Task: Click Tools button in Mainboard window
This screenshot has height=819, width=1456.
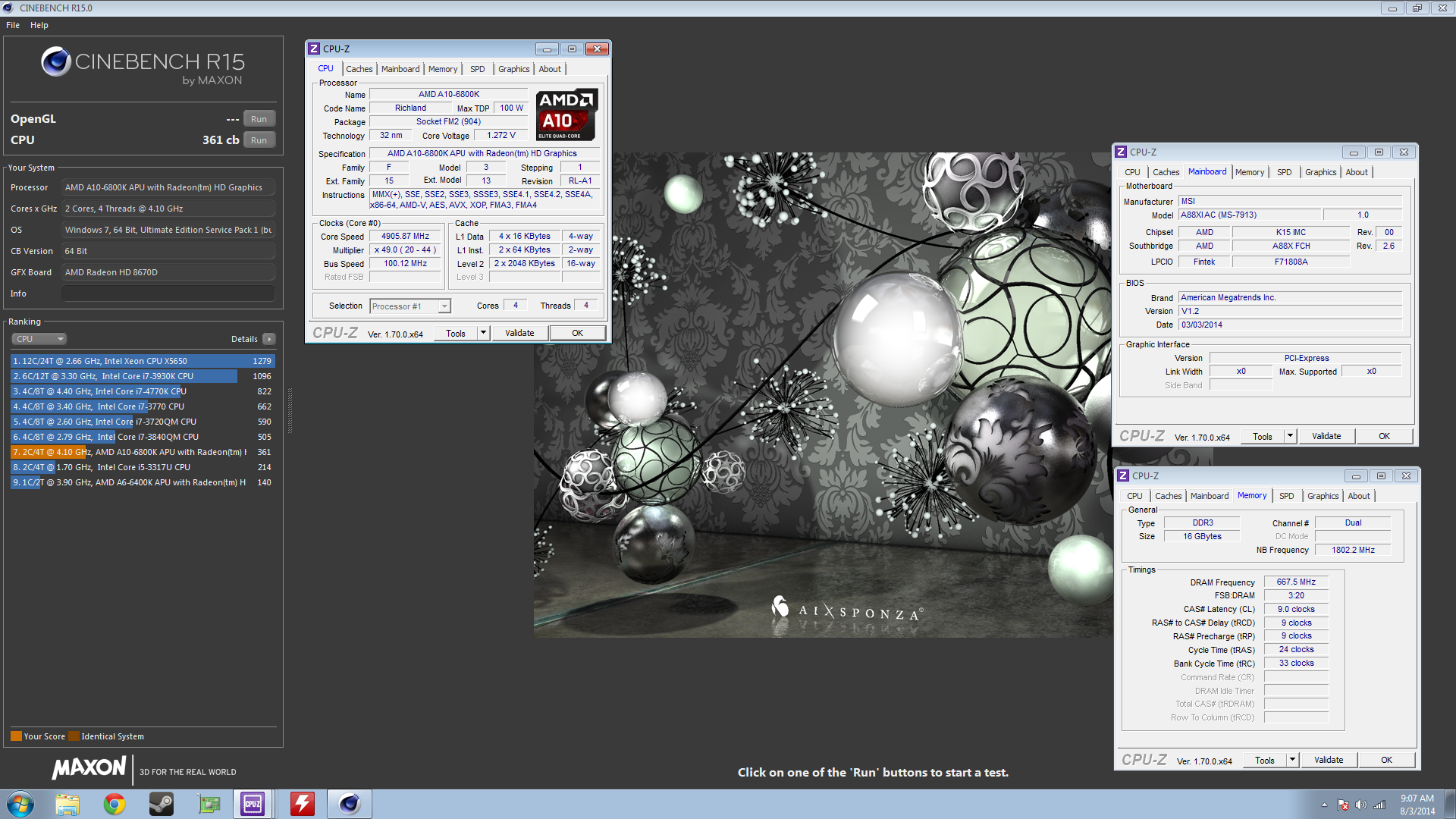Action: (x=1263, y=436)
